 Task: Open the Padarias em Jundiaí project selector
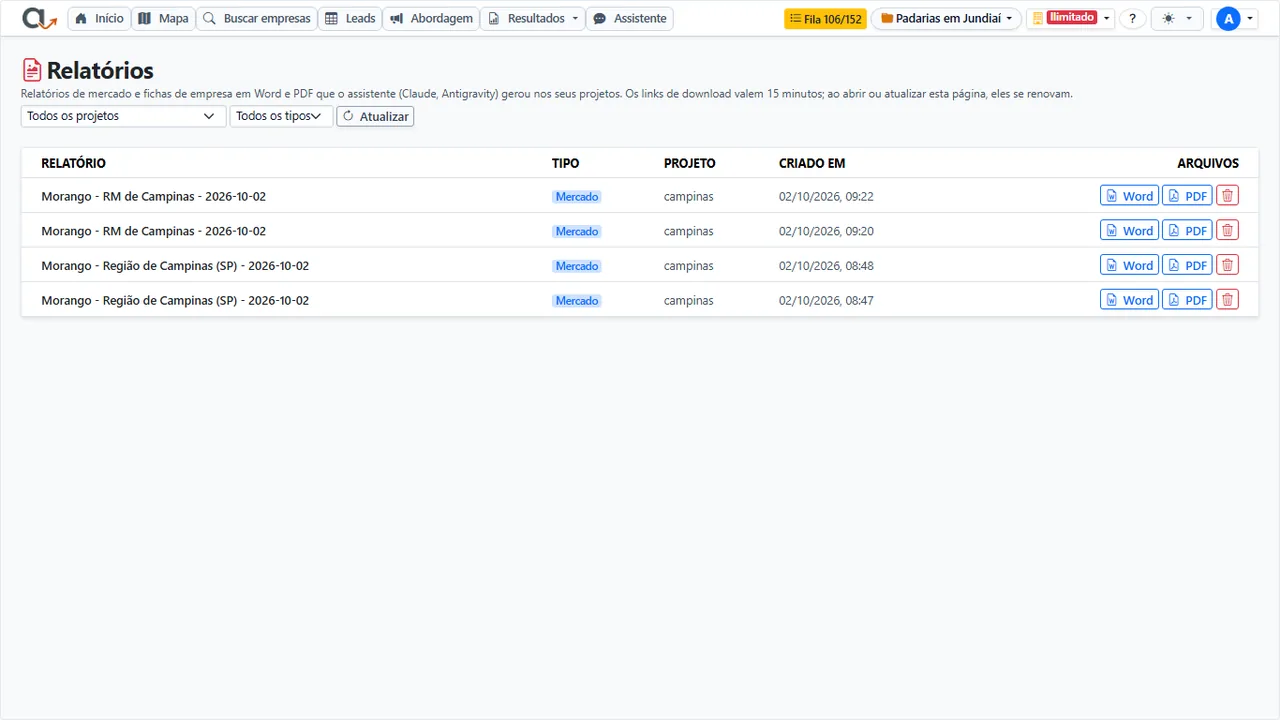point(946,18)
